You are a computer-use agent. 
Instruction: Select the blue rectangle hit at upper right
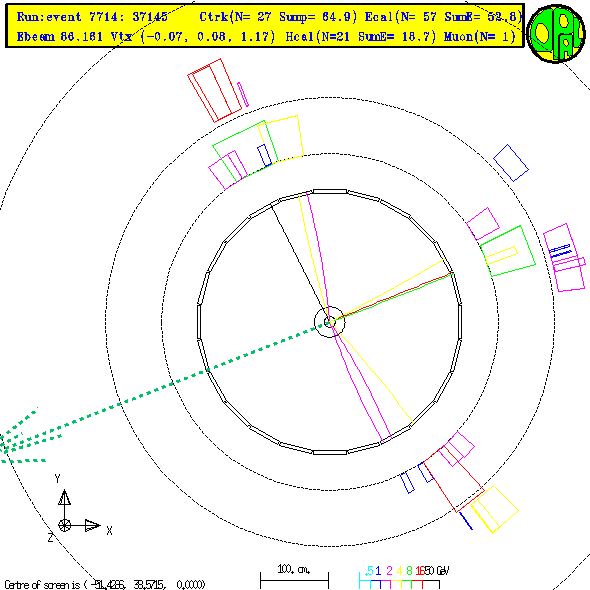tap(511, 163)
